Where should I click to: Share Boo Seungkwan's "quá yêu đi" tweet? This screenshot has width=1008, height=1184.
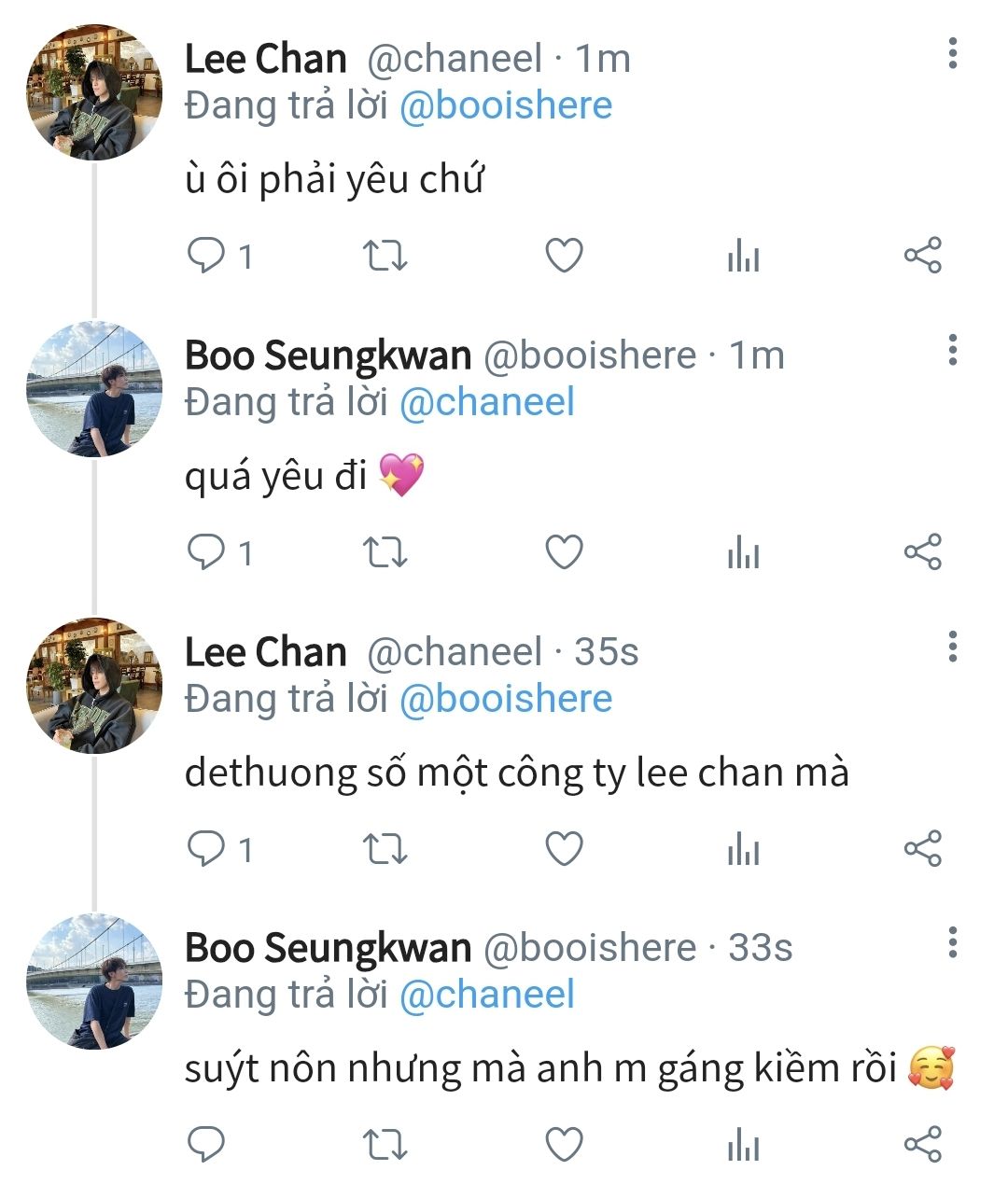[923, 552]
